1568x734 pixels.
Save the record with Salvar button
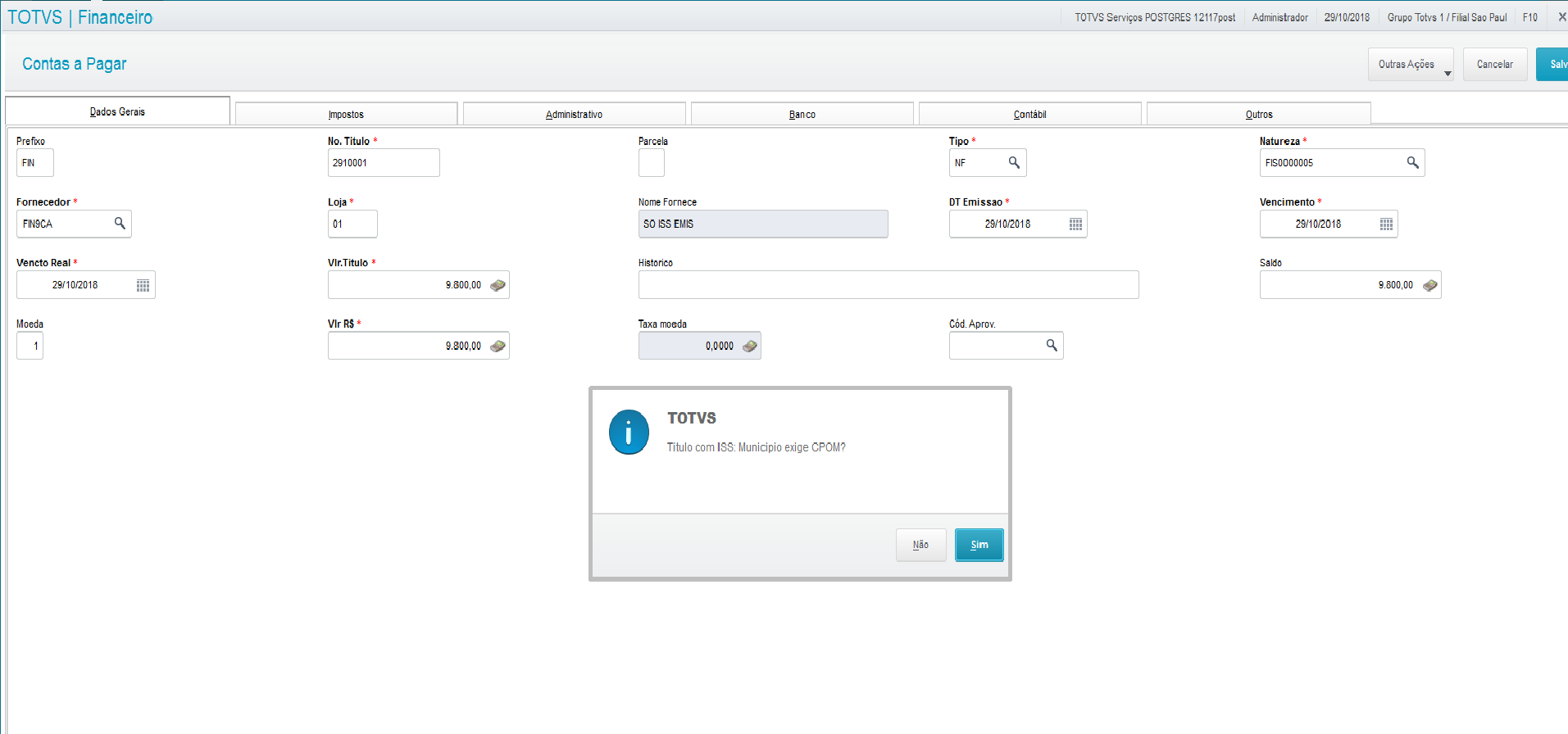[x=1553, y=64]
